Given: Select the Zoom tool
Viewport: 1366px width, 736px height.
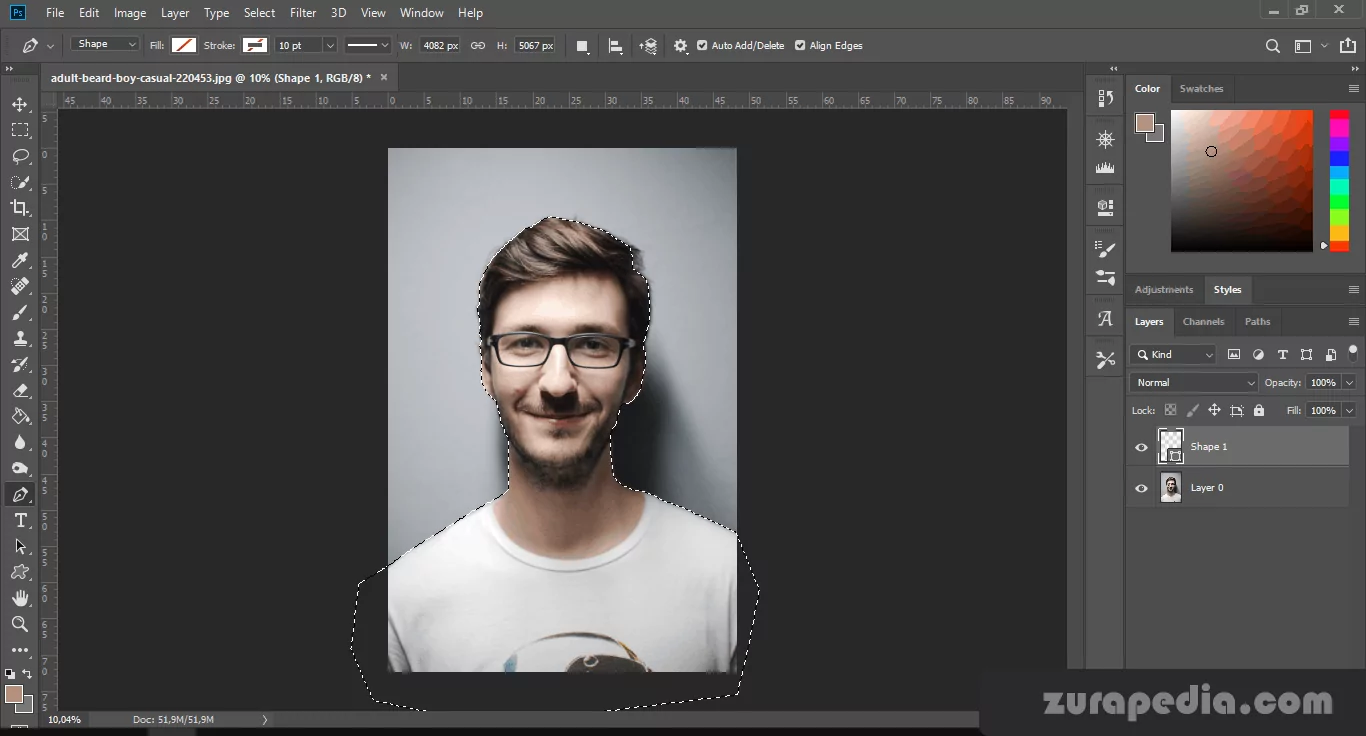Looking at the screenshot, I should tap(20, 624).
